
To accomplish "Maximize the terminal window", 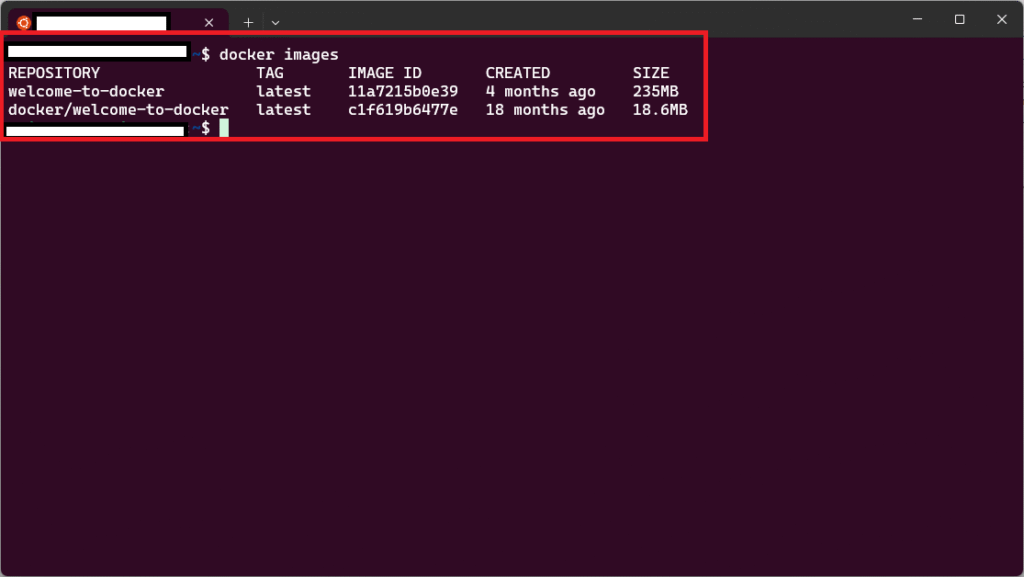I will (959, 20).
